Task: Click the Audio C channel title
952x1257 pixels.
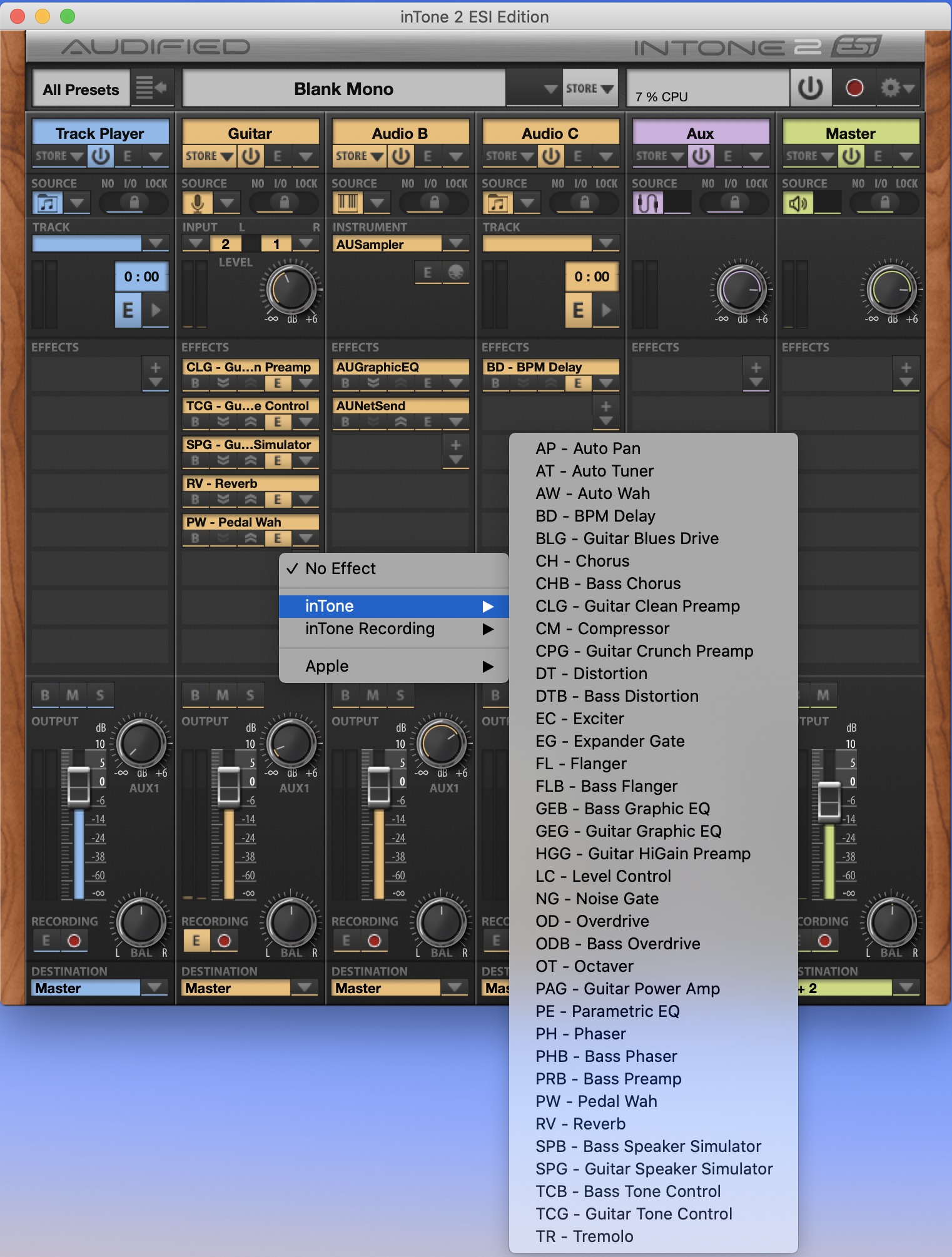Action: [x=550, y=133]
